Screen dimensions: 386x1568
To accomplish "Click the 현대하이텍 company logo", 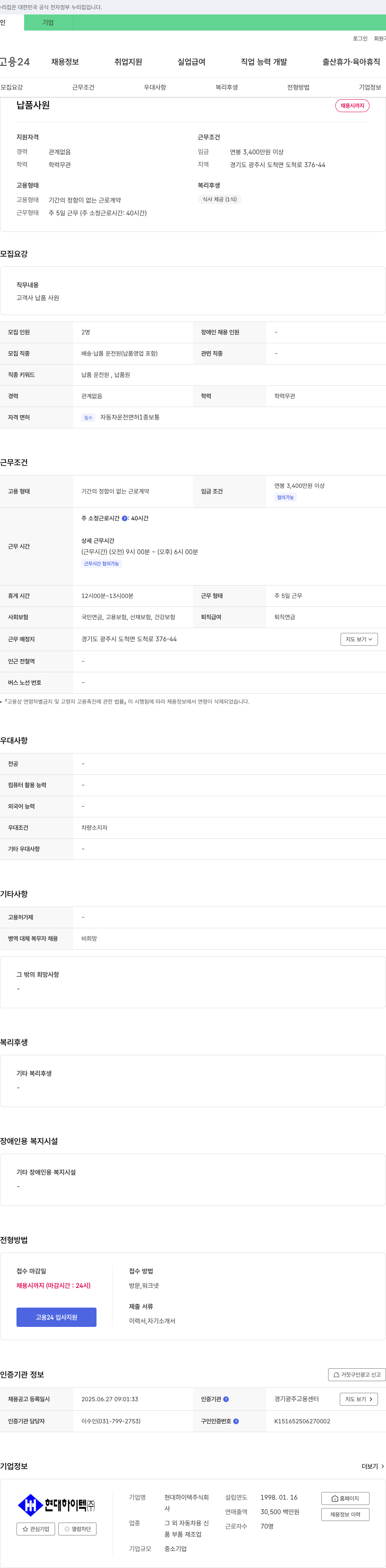I will [56, 1505].
